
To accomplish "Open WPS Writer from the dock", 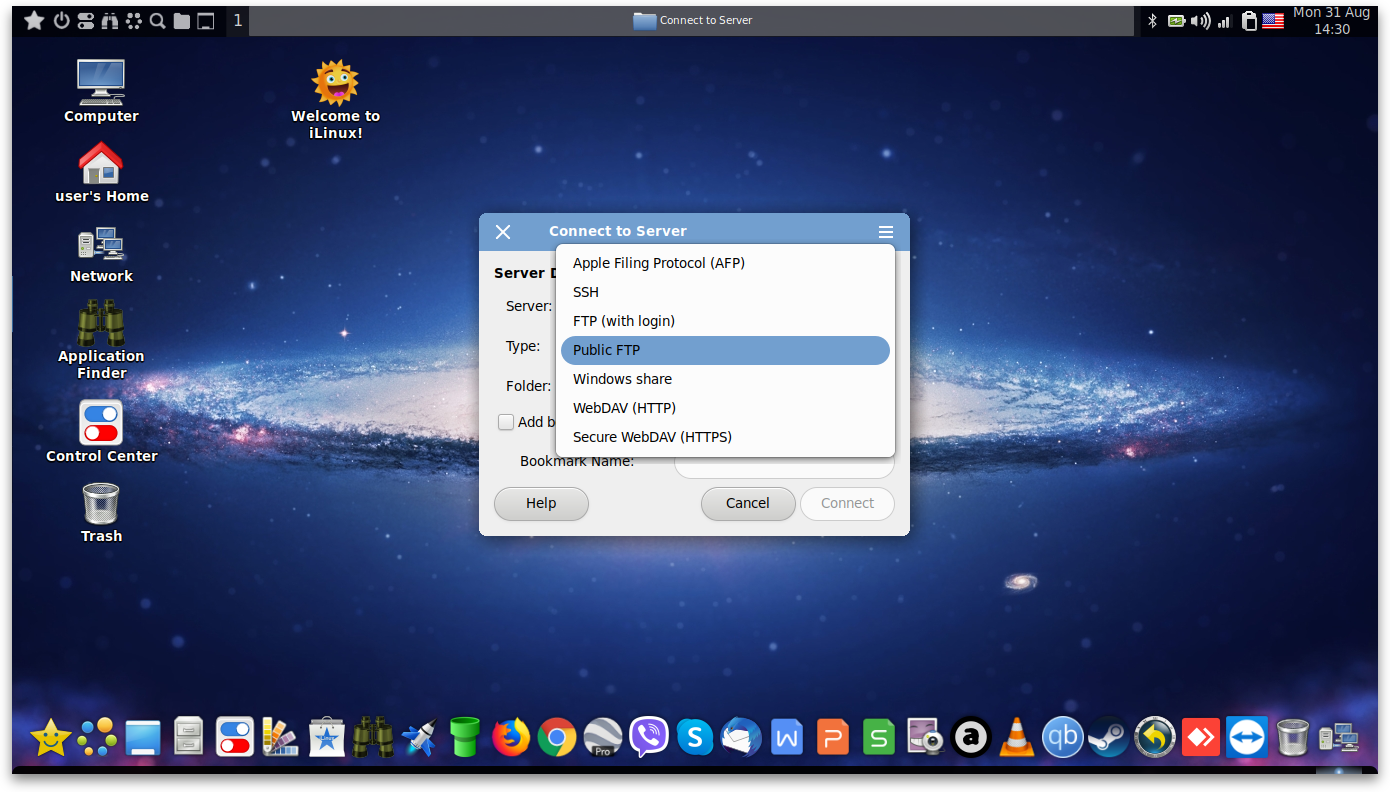I will click(787, 738).
